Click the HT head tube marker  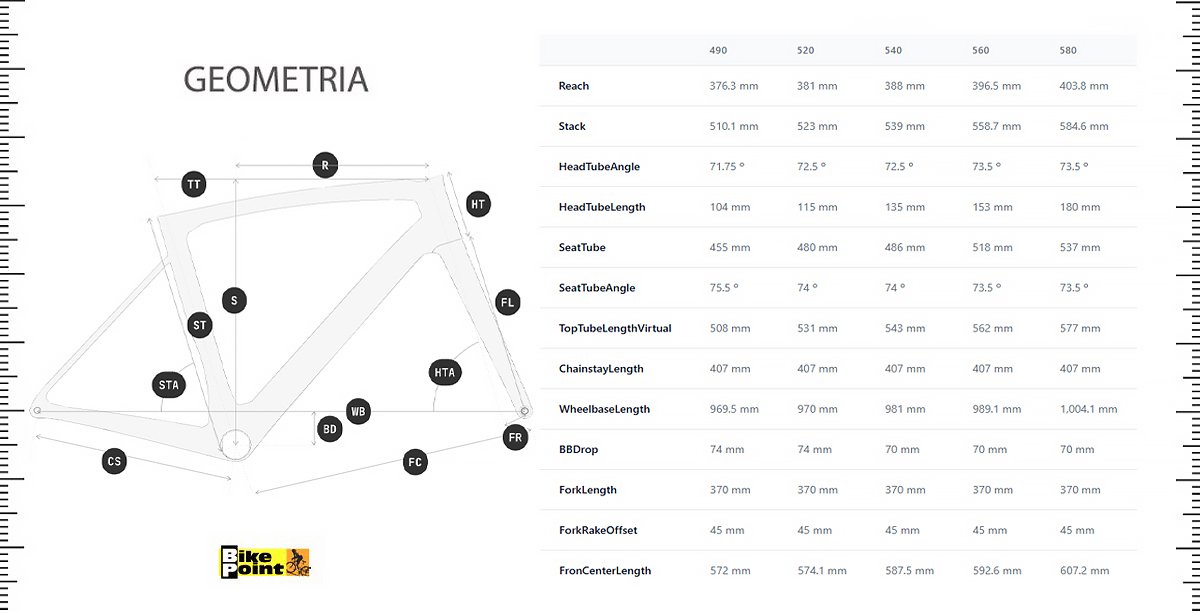click(x=479, y=204)
